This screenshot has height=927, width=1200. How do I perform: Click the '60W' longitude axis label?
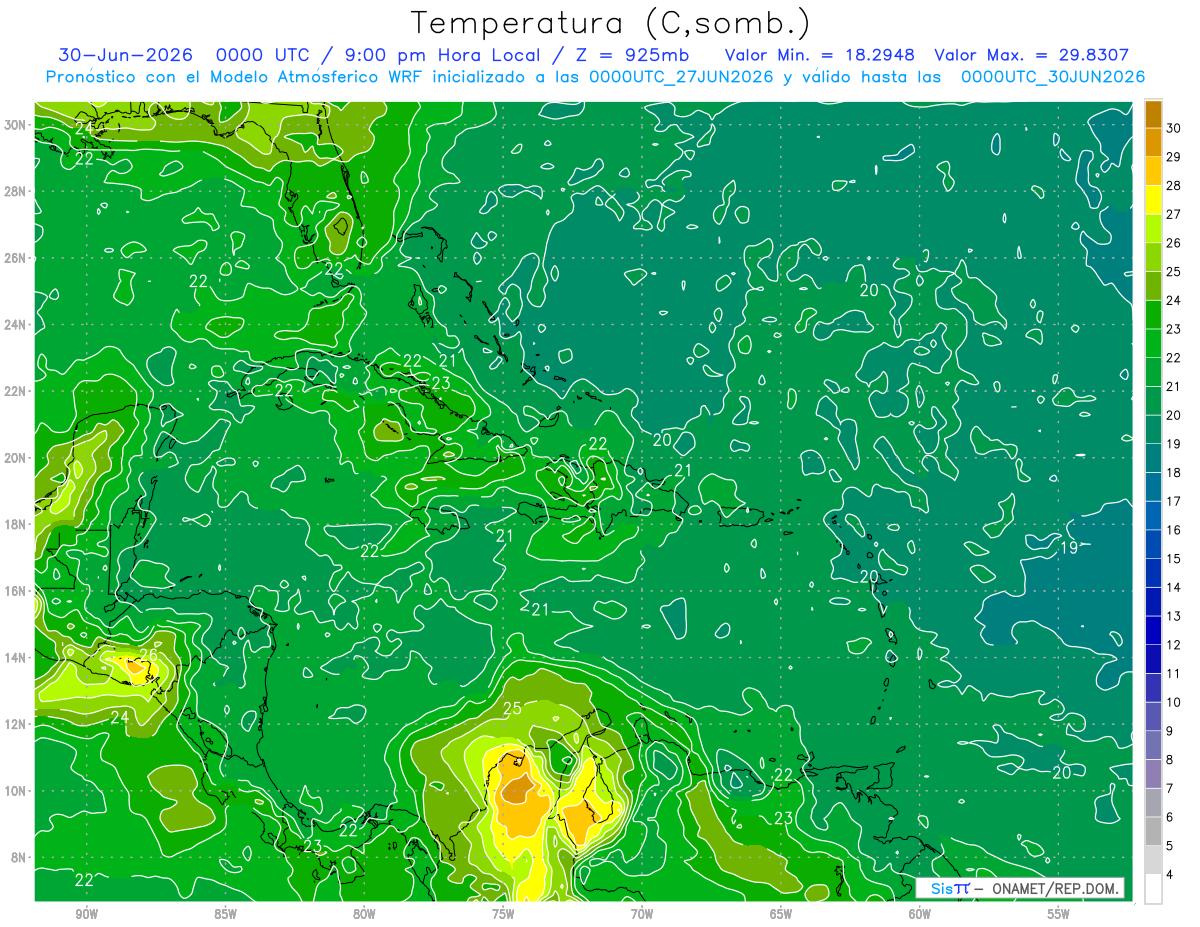pos(920,914)
